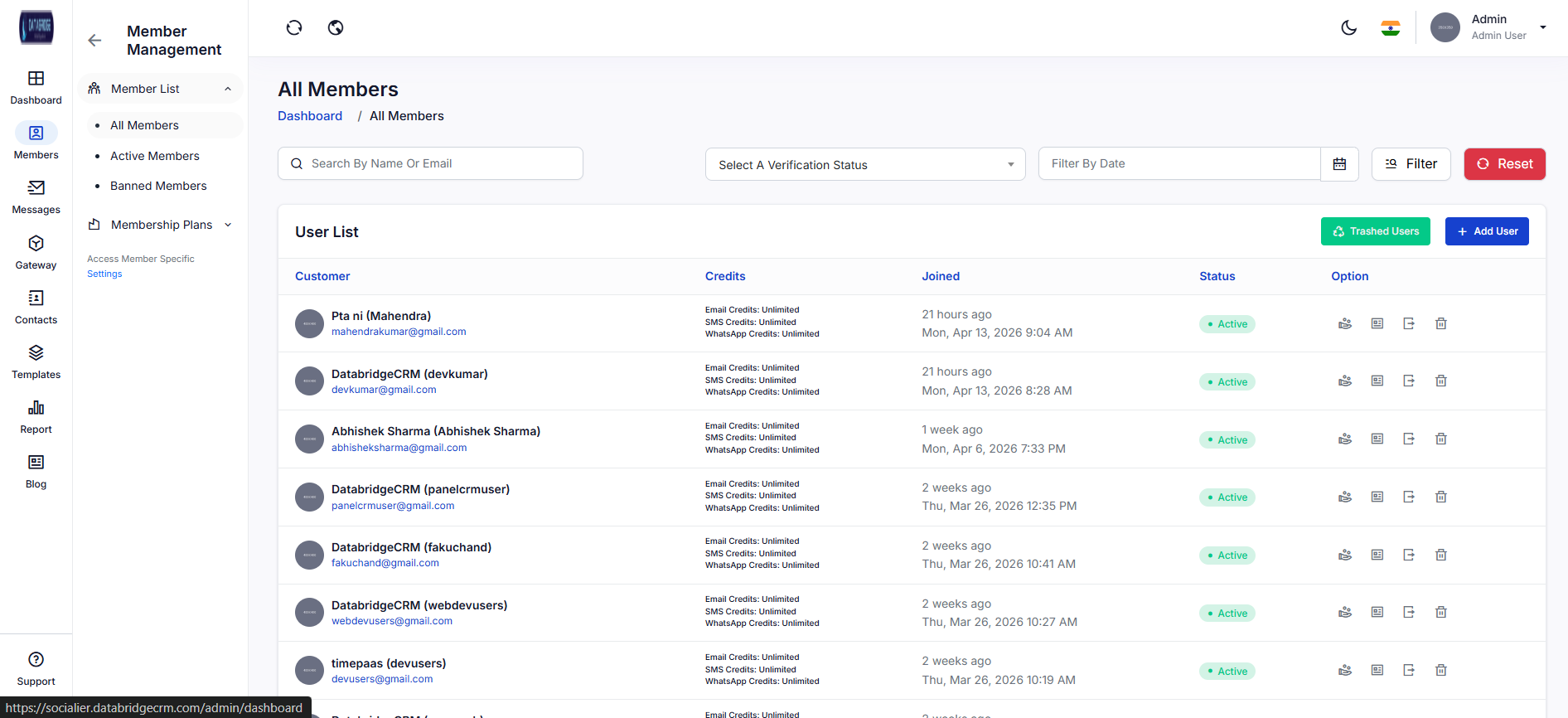The height and width of the screenshot is (718, 1568).
Task: Open the Select A Verification Status dropdown
Action: pyautogui.click(x=865, y=164)
